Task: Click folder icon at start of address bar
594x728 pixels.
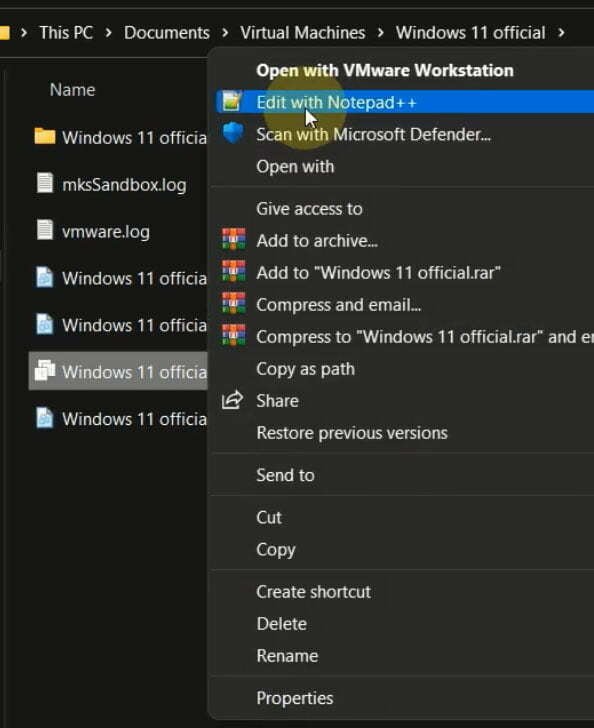Action: click(x=5, y=33)
